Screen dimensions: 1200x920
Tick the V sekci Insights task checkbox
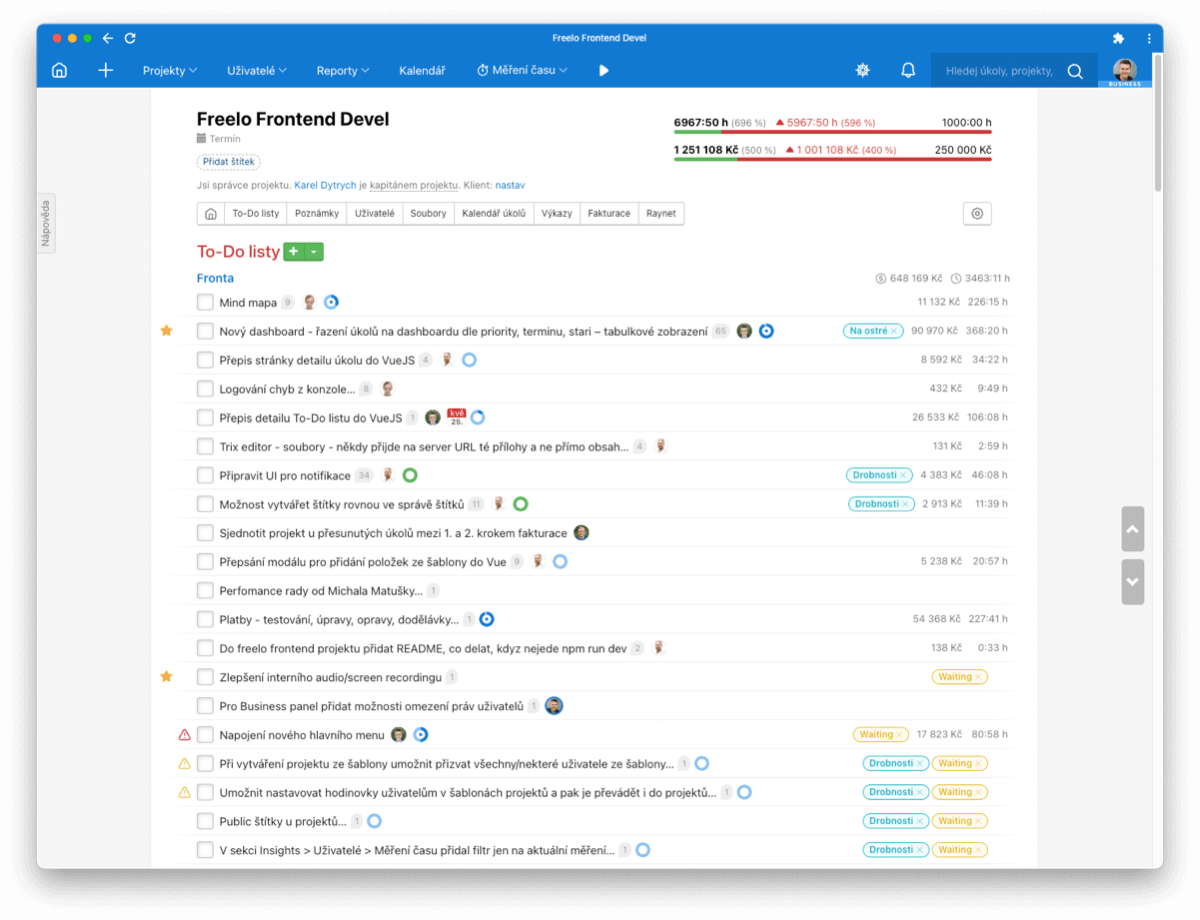(x=205, y=850)
